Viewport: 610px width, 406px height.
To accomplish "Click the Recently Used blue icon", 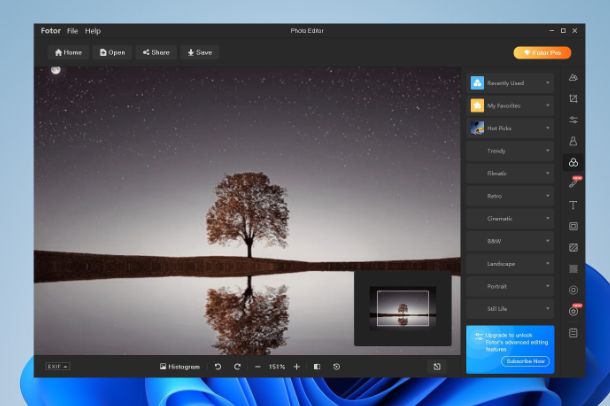I will [477, 83].
